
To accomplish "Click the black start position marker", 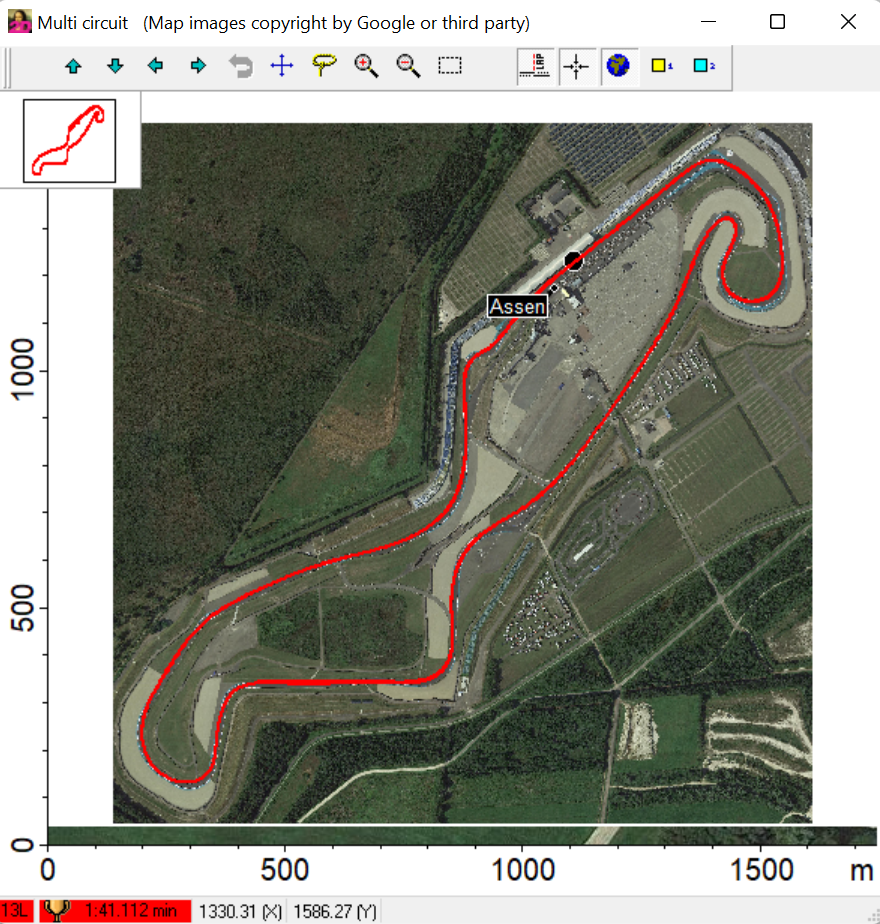I will (573, 261).
